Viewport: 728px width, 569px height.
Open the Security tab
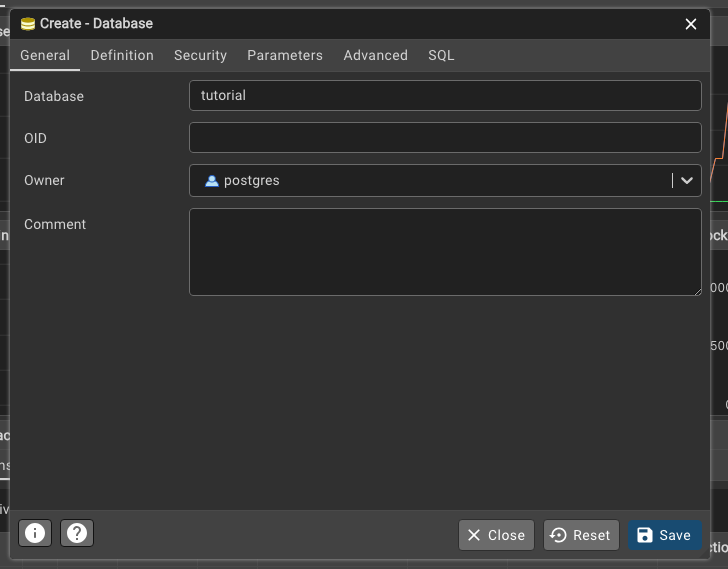(x=200, y=56)
